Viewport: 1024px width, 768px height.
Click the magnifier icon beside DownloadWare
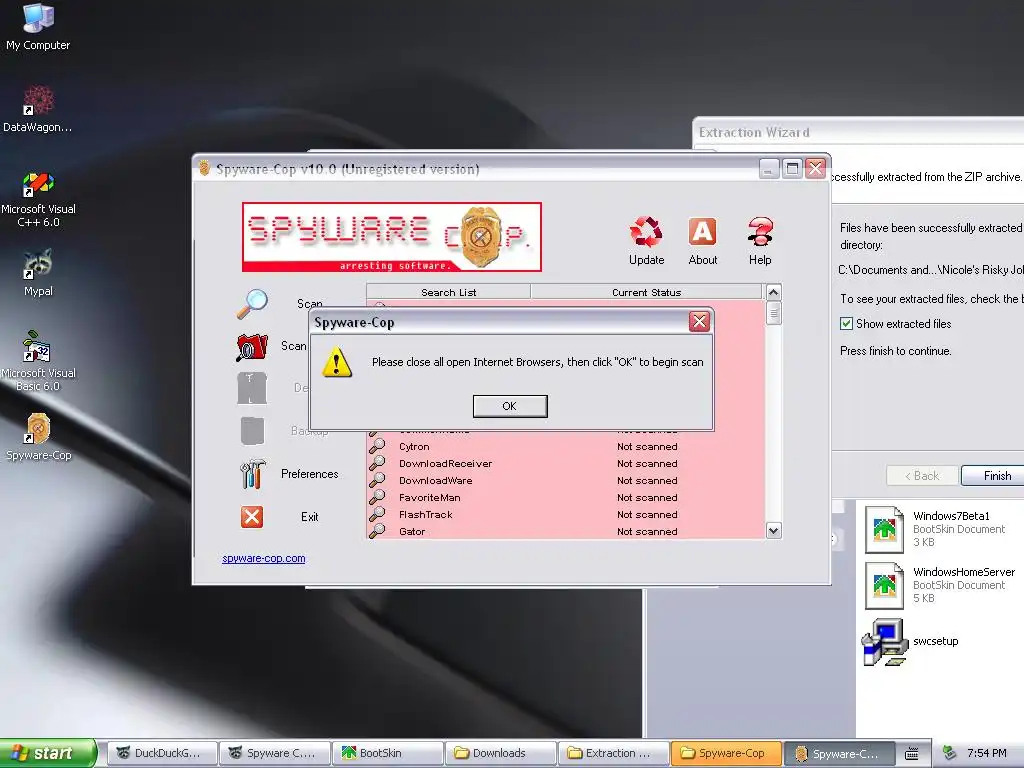click(377, 480)
